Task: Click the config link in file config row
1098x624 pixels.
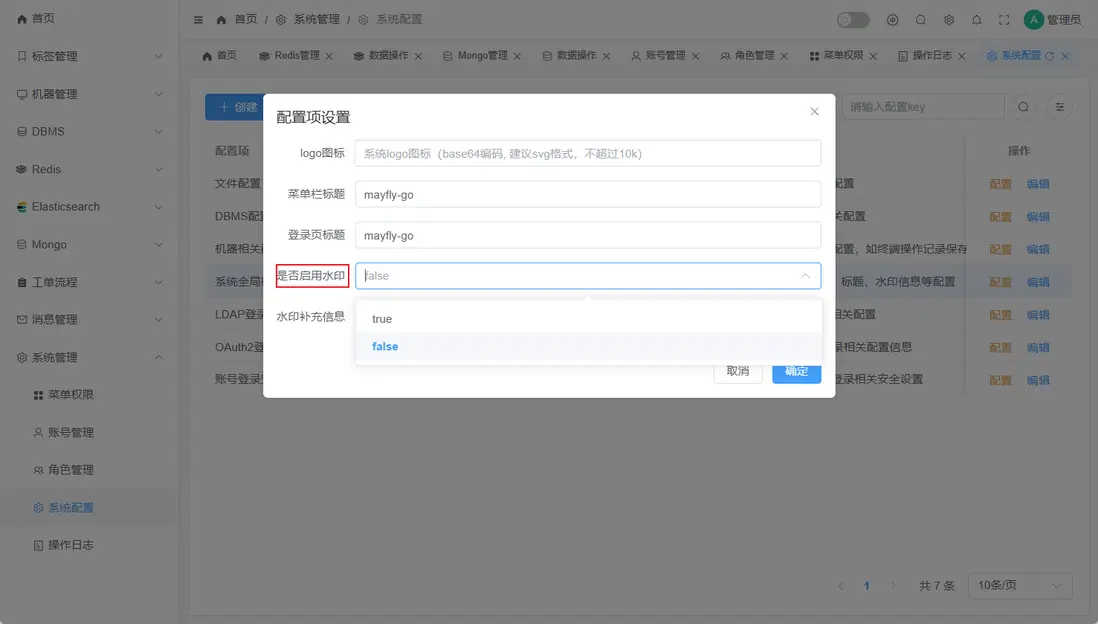Action: tap(1000, 184)
